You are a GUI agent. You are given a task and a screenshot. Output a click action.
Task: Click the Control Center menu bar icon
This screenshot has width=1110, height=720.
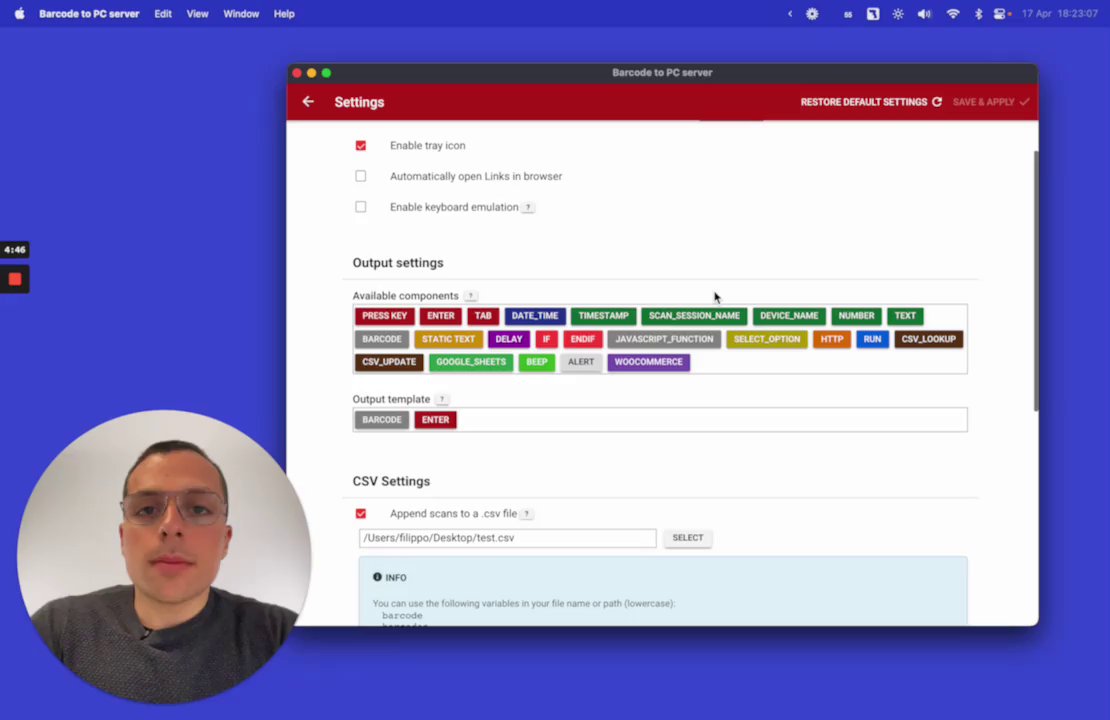tap(1001, 13)
